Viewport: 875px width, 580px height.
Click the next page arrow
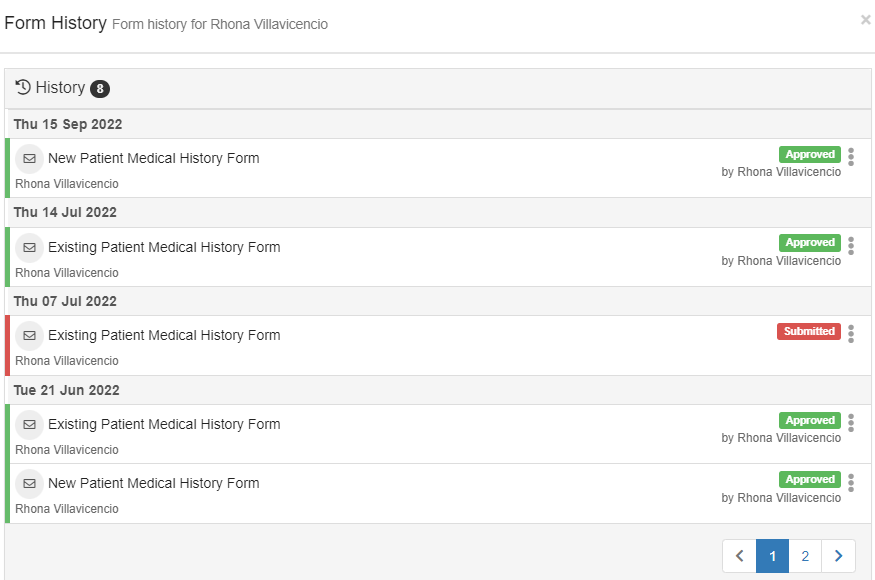point(838,555)
